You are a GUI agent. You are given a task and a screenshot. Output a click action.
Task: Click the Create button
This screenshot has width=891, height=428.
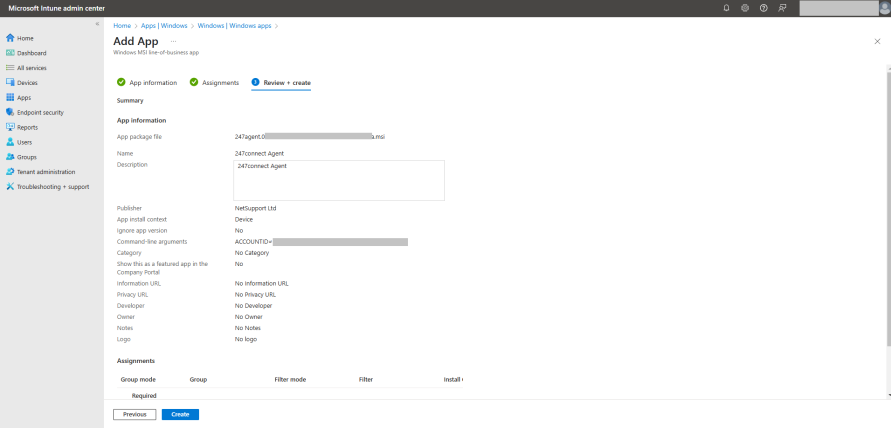tap(180, 414)
